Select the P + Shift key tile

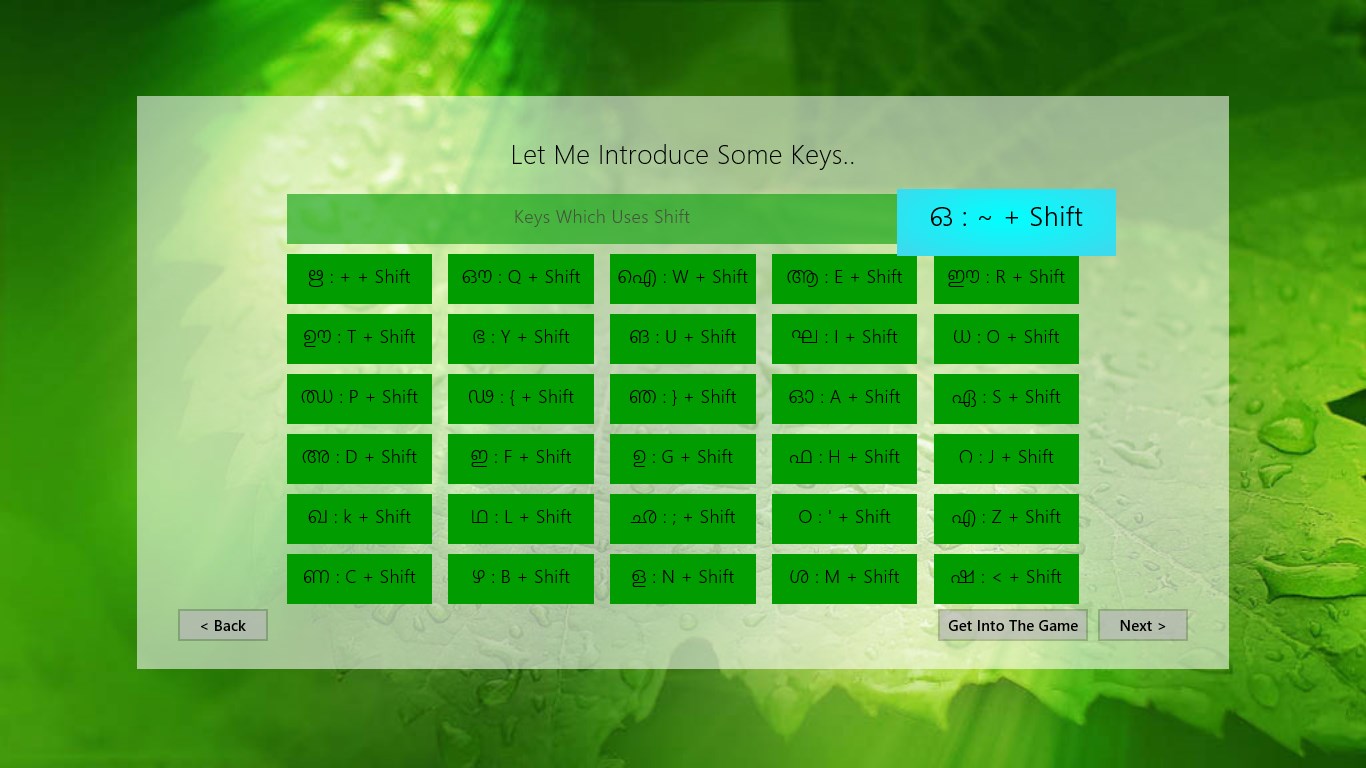(359, 398)
